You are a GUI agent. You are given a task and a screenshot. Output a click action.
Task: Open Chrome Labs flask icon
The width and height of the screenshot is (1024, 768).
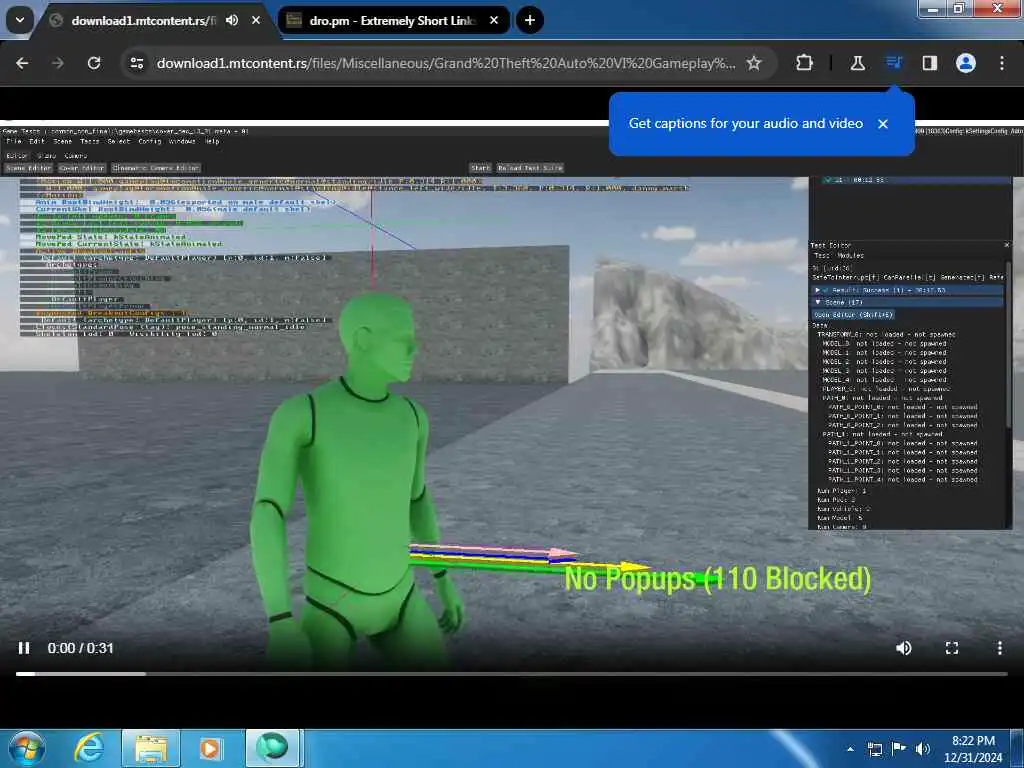click(857, 63)
